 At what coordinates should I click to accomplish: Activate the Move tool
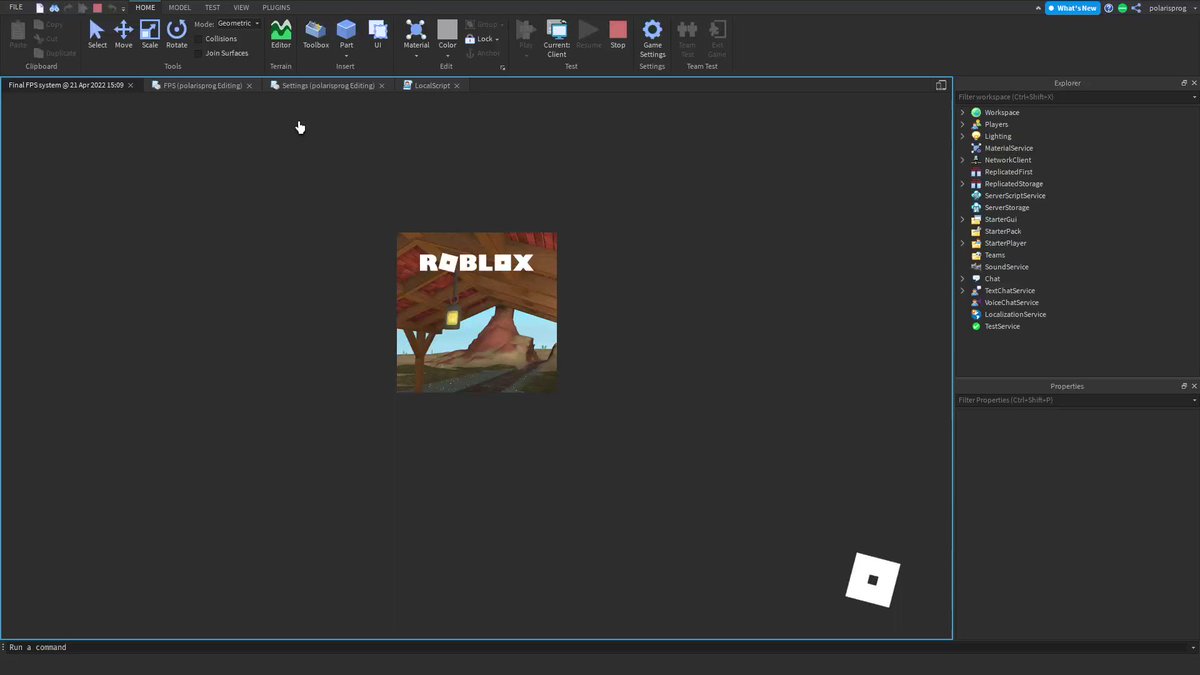pyautogui.click(x=123, y=34)
